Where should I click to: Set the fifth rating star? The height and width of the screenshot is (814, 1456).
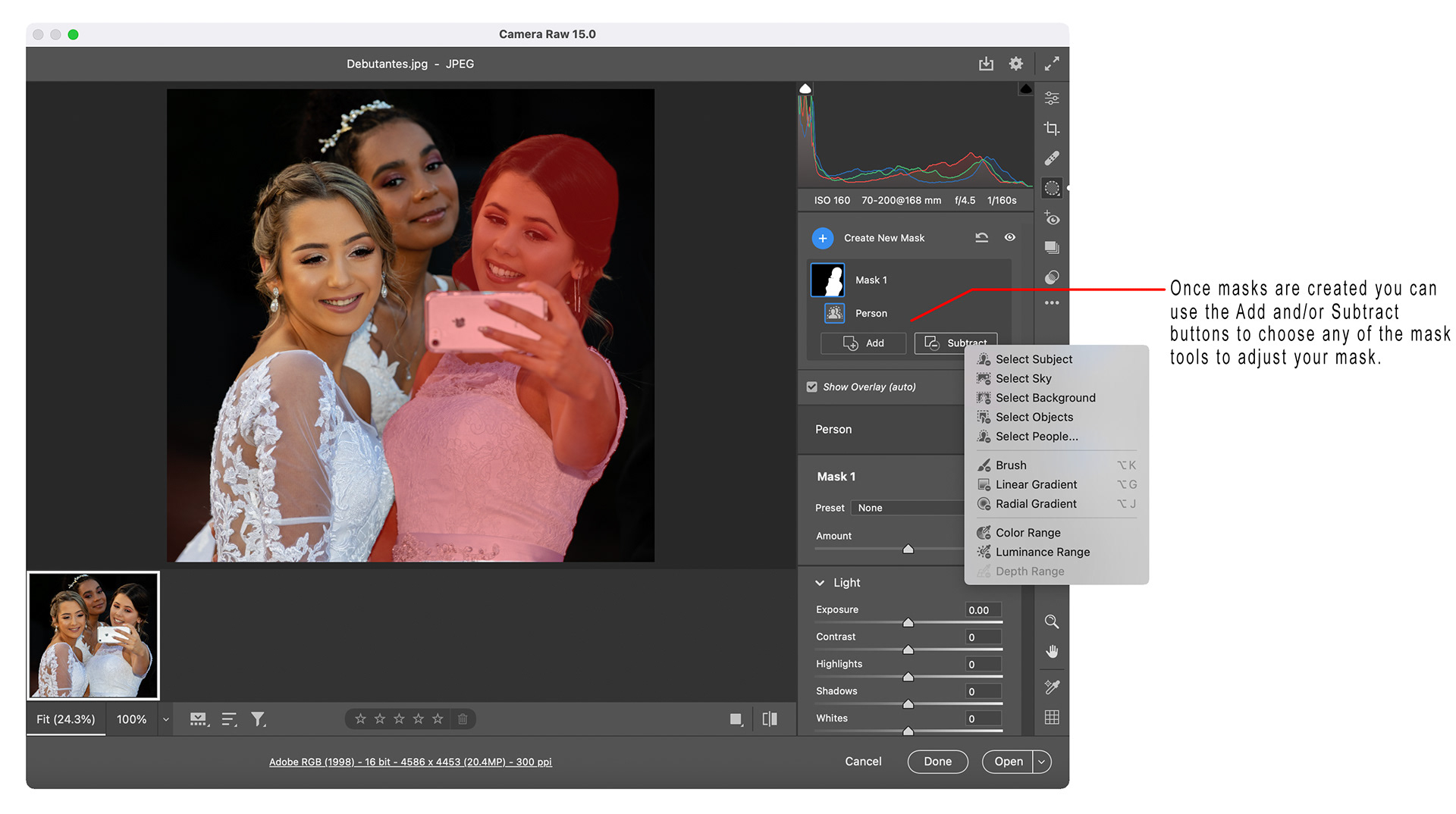point(438,719)
